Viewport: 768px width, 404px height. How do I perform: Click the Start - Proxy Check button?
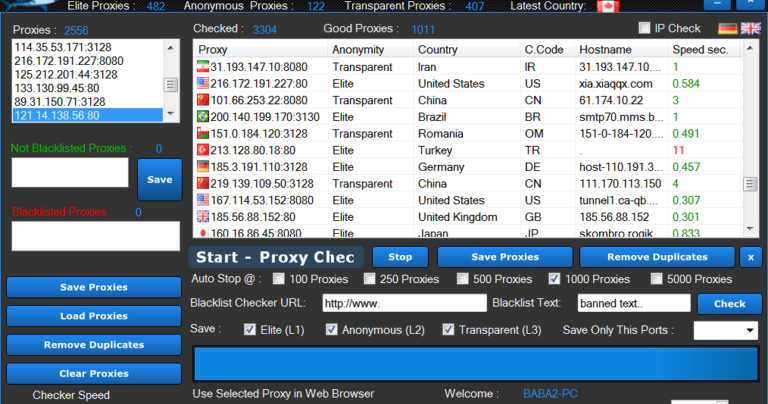click(276, 257)
